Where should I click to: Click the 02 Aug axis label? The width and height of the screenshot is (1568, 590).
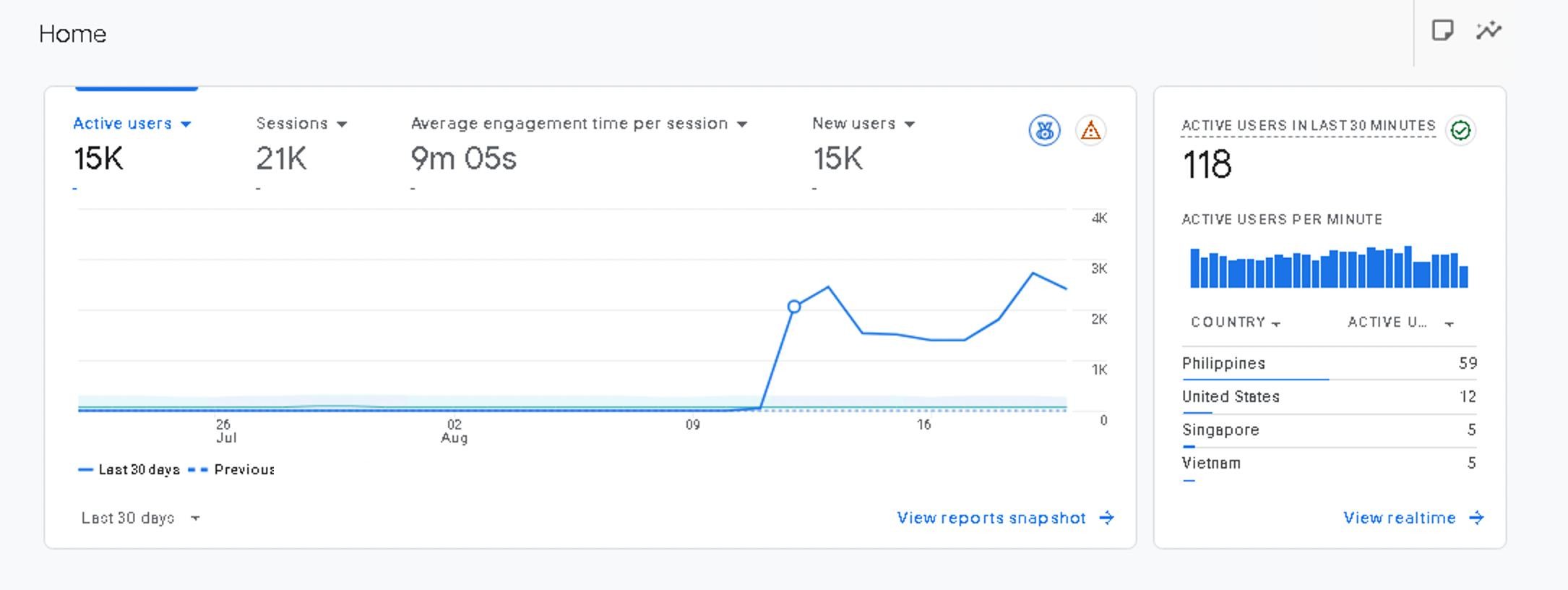point(454,431)
